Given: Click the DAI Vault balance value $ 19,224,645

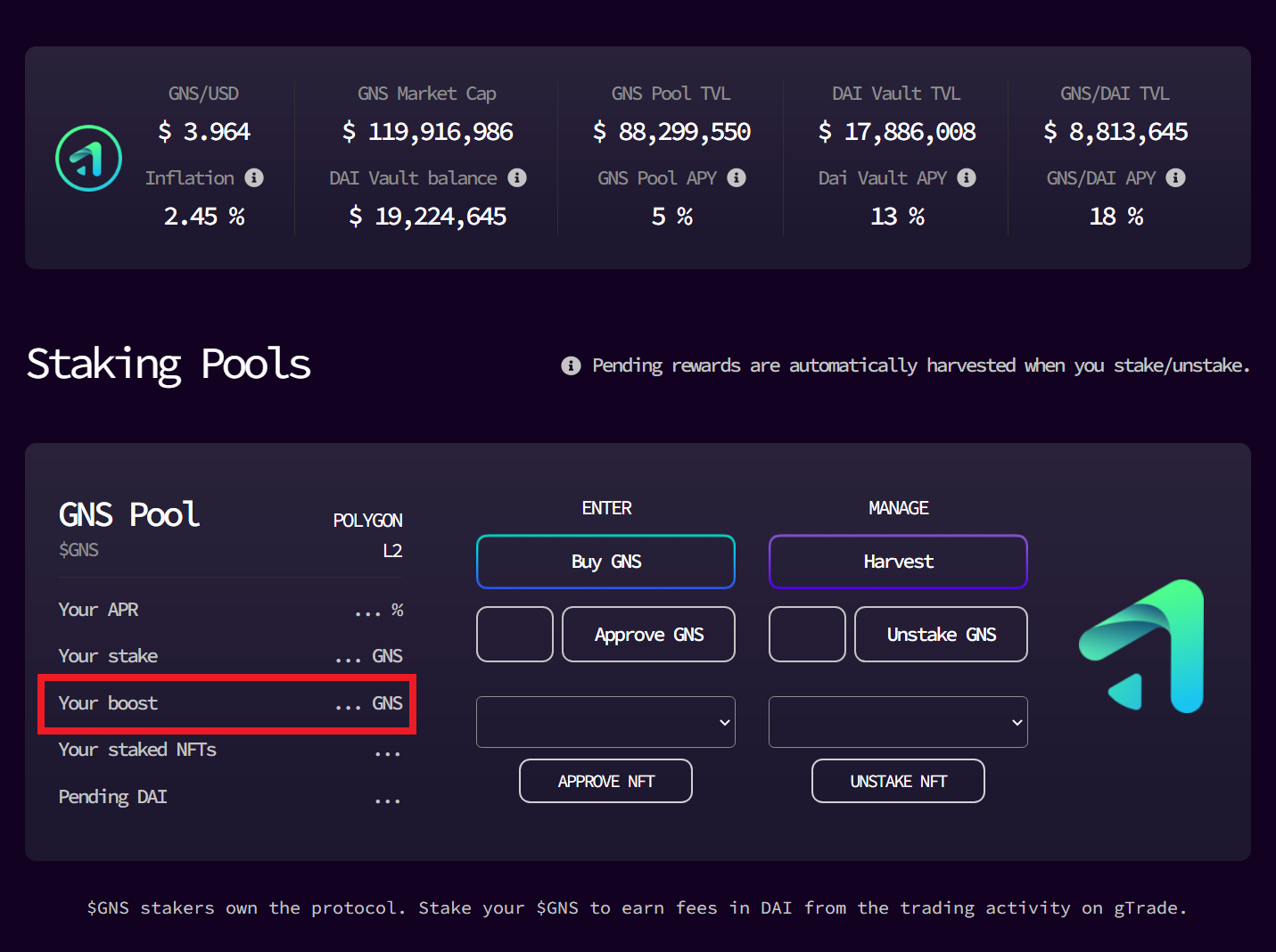Looking at the screenshot, I should pos(428,217).
